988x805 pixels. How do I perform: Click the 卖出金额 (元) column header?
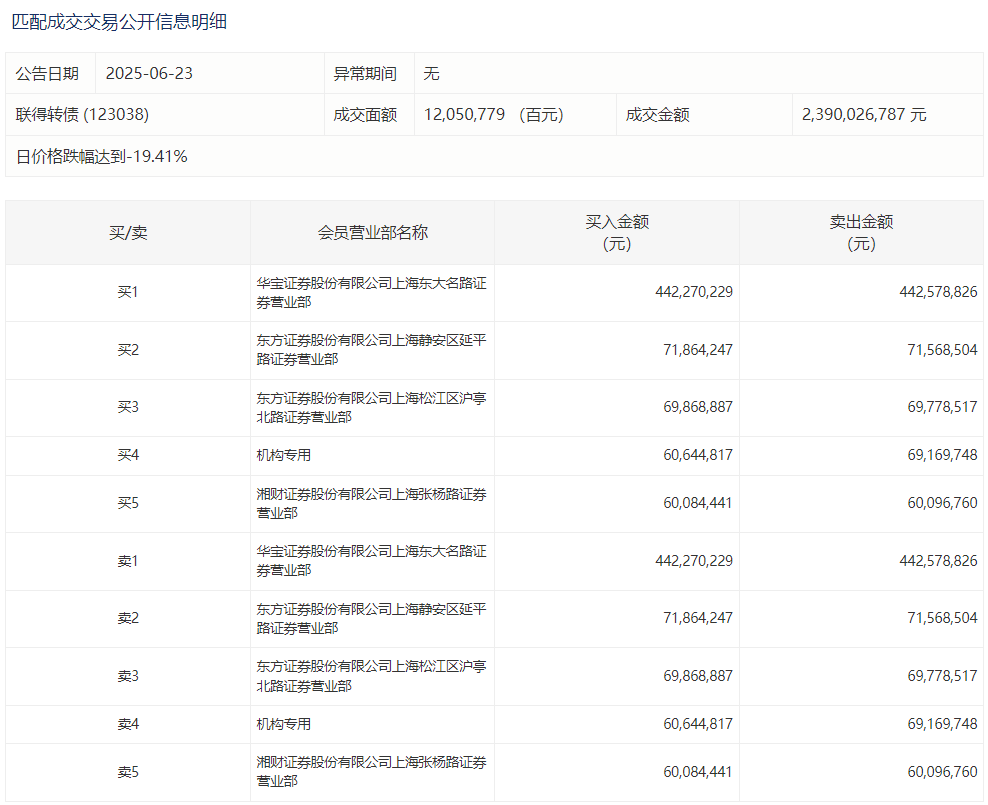tap(861, 233)
